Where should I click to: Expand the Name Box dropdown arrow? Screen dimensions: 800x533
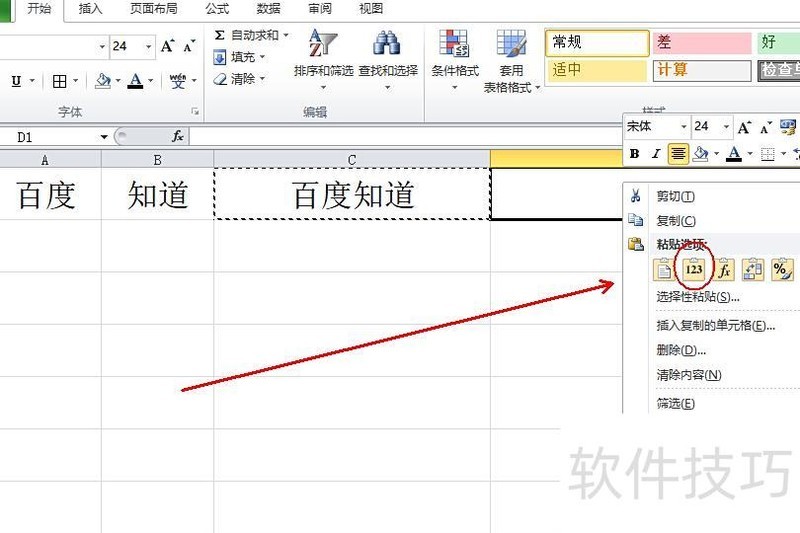pos(104,137)
